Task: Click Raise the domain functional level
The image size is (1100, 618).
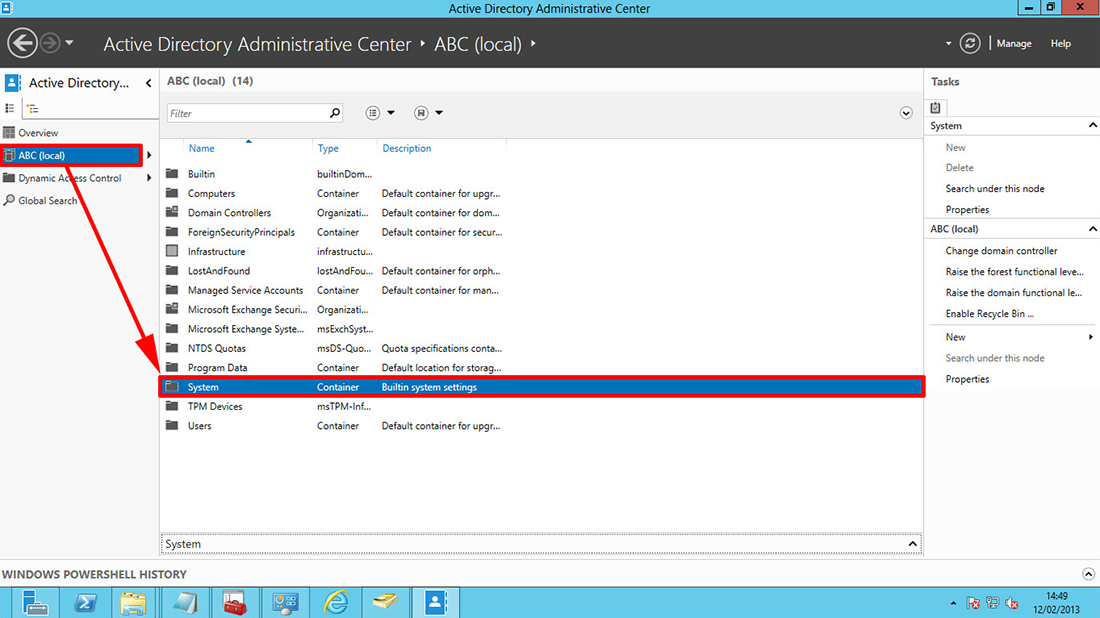Action: tap(1014, 293)
